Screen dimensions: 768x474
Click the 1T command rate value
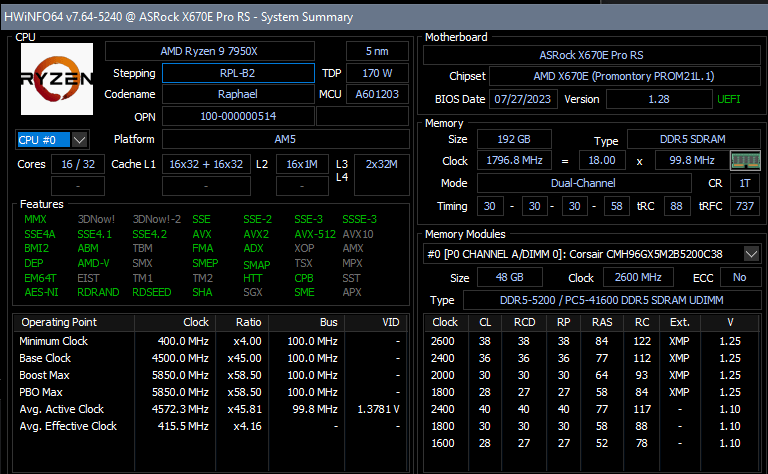point(745,183)
